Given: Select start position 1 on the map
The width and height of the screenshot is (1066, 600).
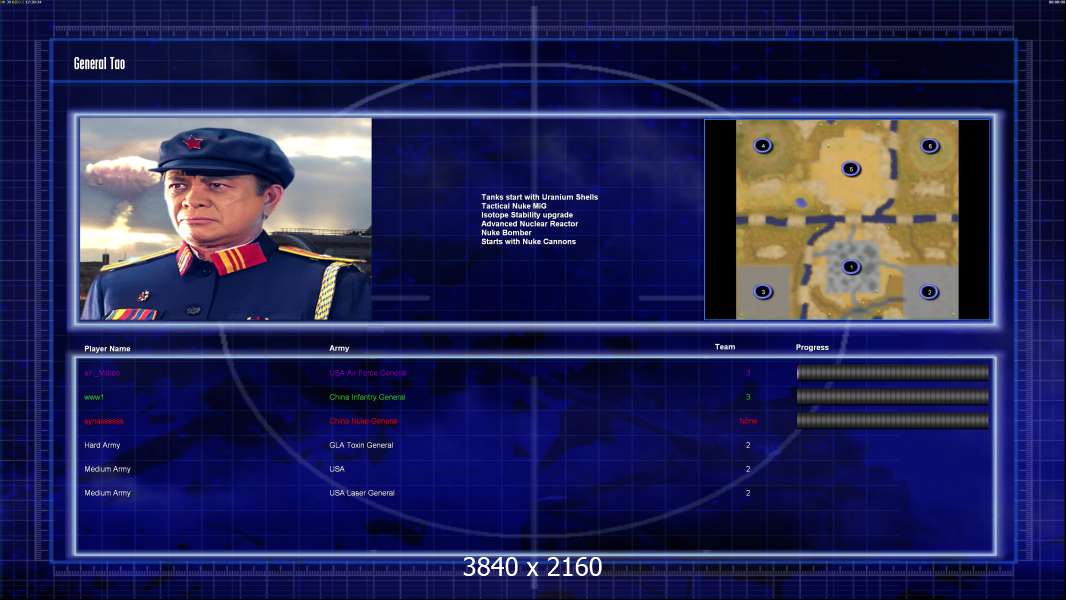Looking at the screenshot, I should 850,267.
